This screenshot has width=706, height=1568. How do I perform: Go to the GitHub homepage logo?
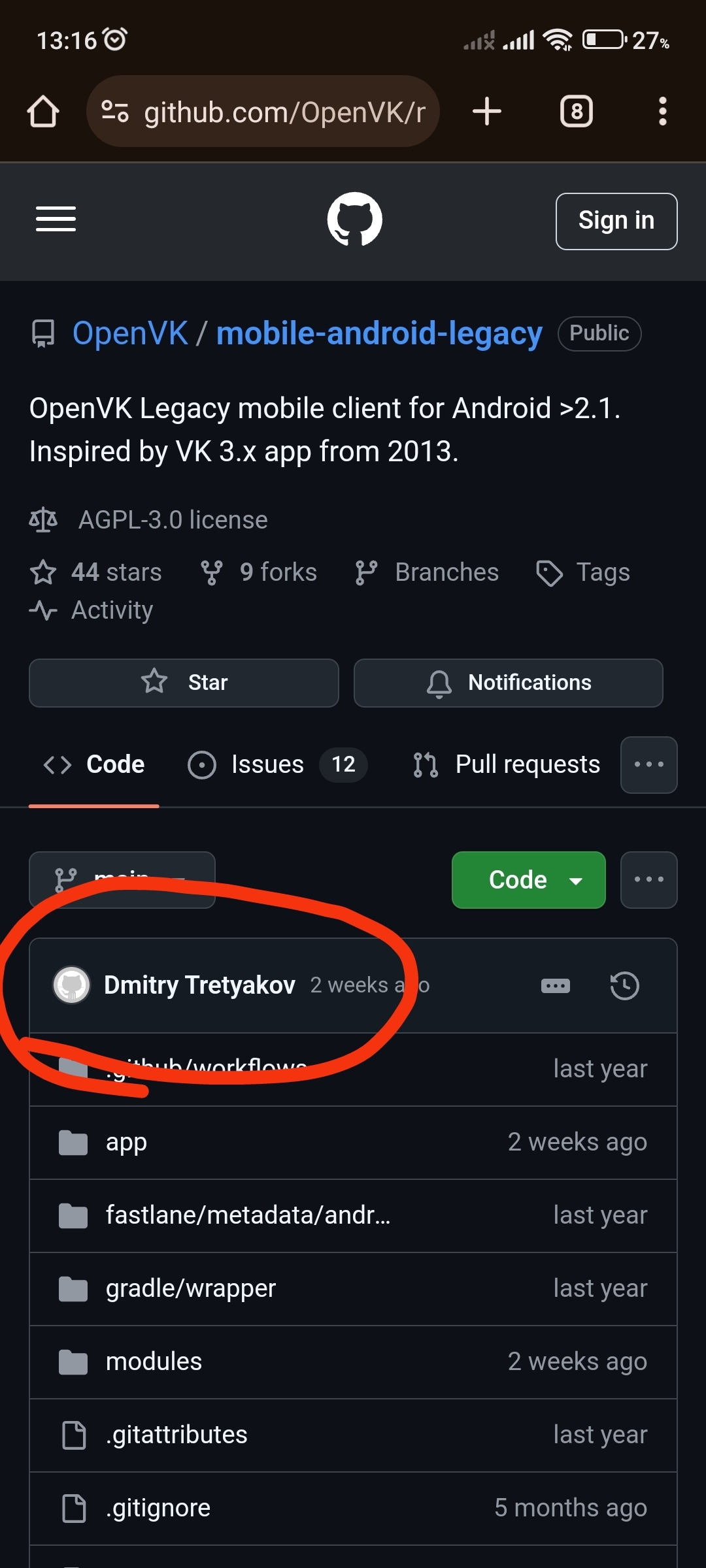(354, 220)
